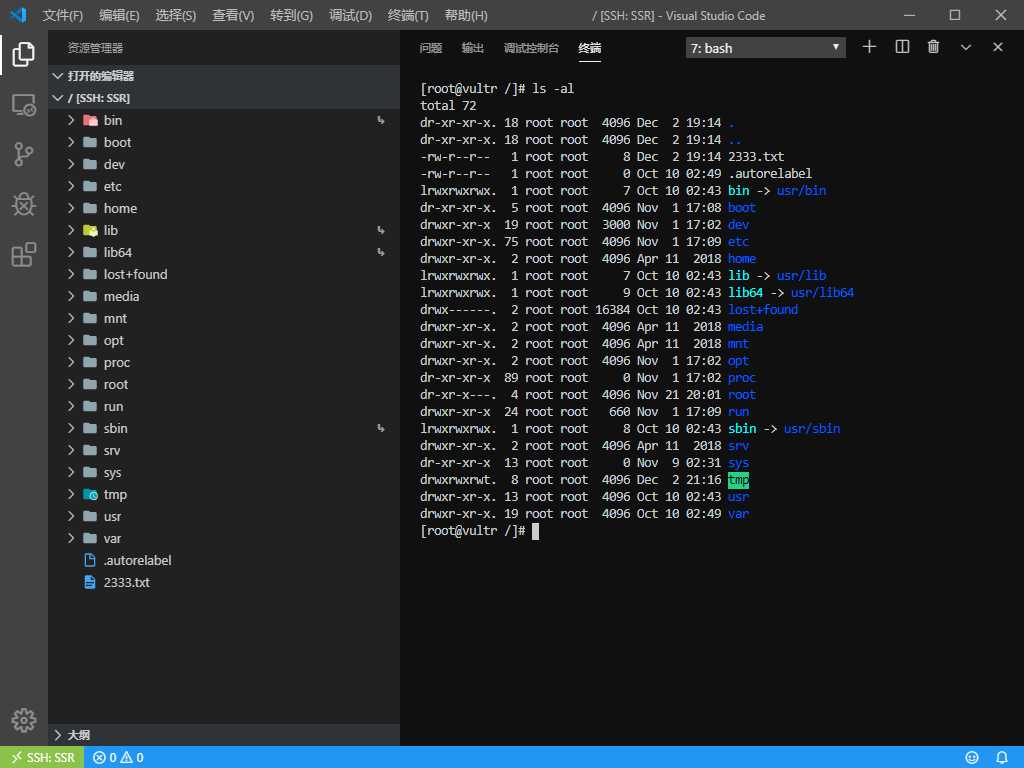Expand the etc folder

point(224,186)
